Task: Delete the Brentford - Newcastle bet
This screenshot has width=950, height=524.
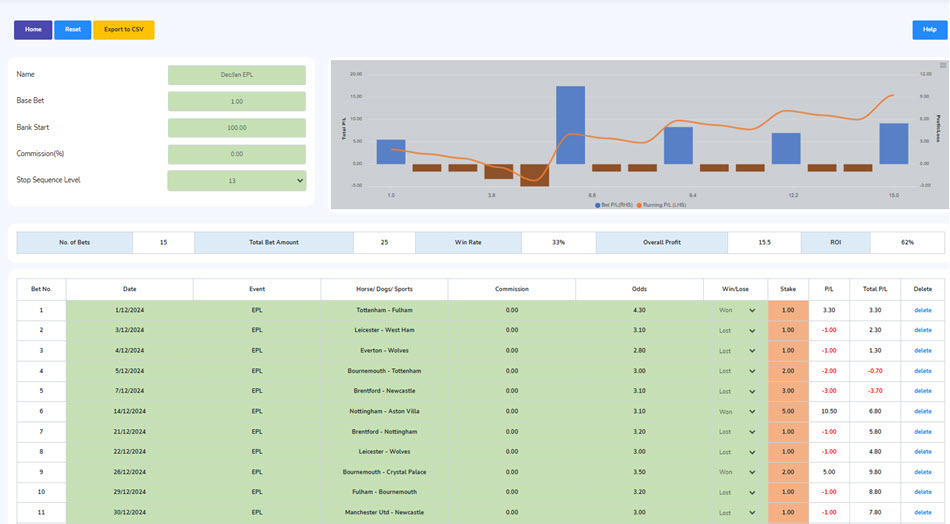Action: pyautogui.click(x=922, y=390)
